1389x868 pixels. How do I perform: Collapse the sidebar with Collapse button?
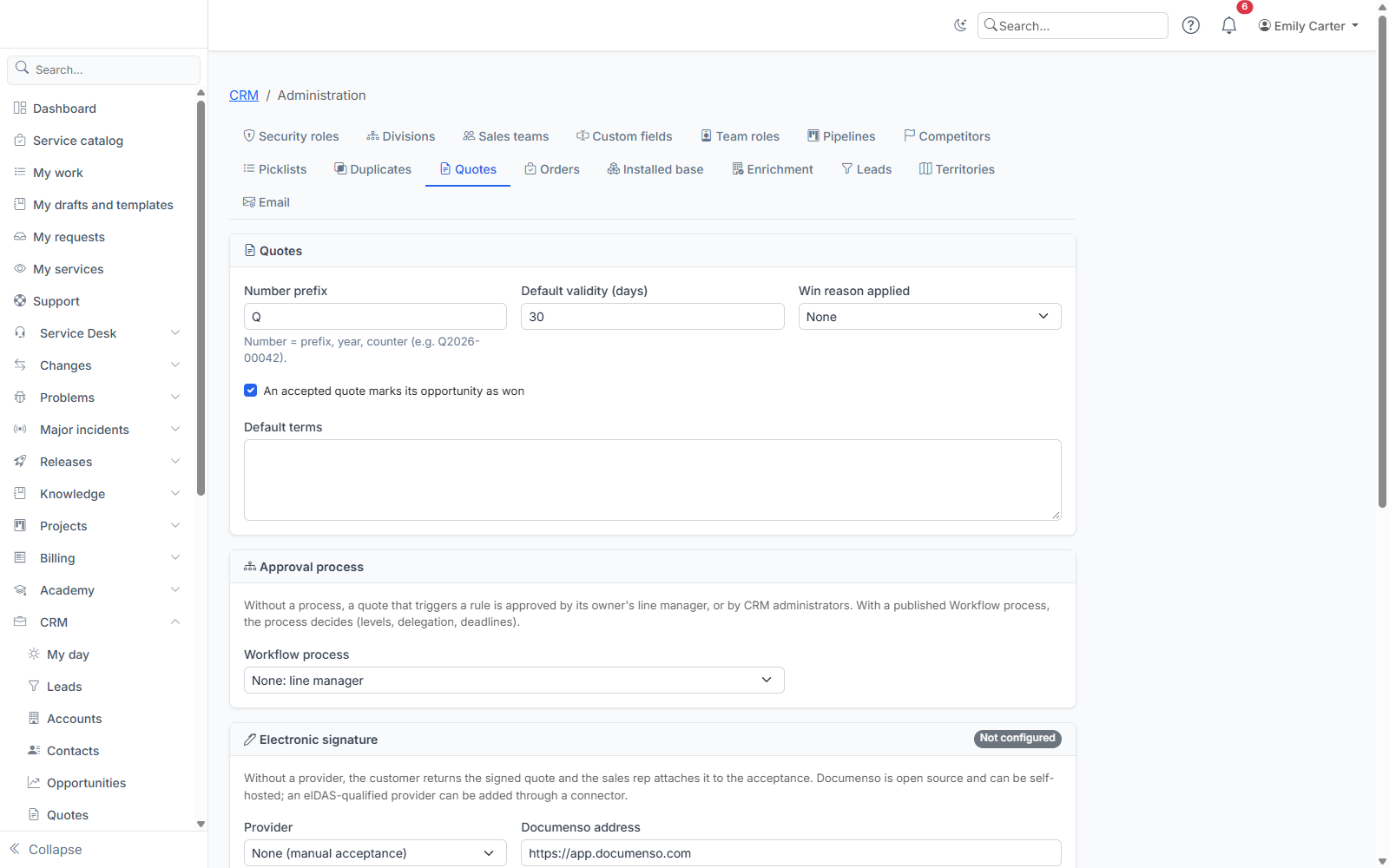[x=46, y=849]
